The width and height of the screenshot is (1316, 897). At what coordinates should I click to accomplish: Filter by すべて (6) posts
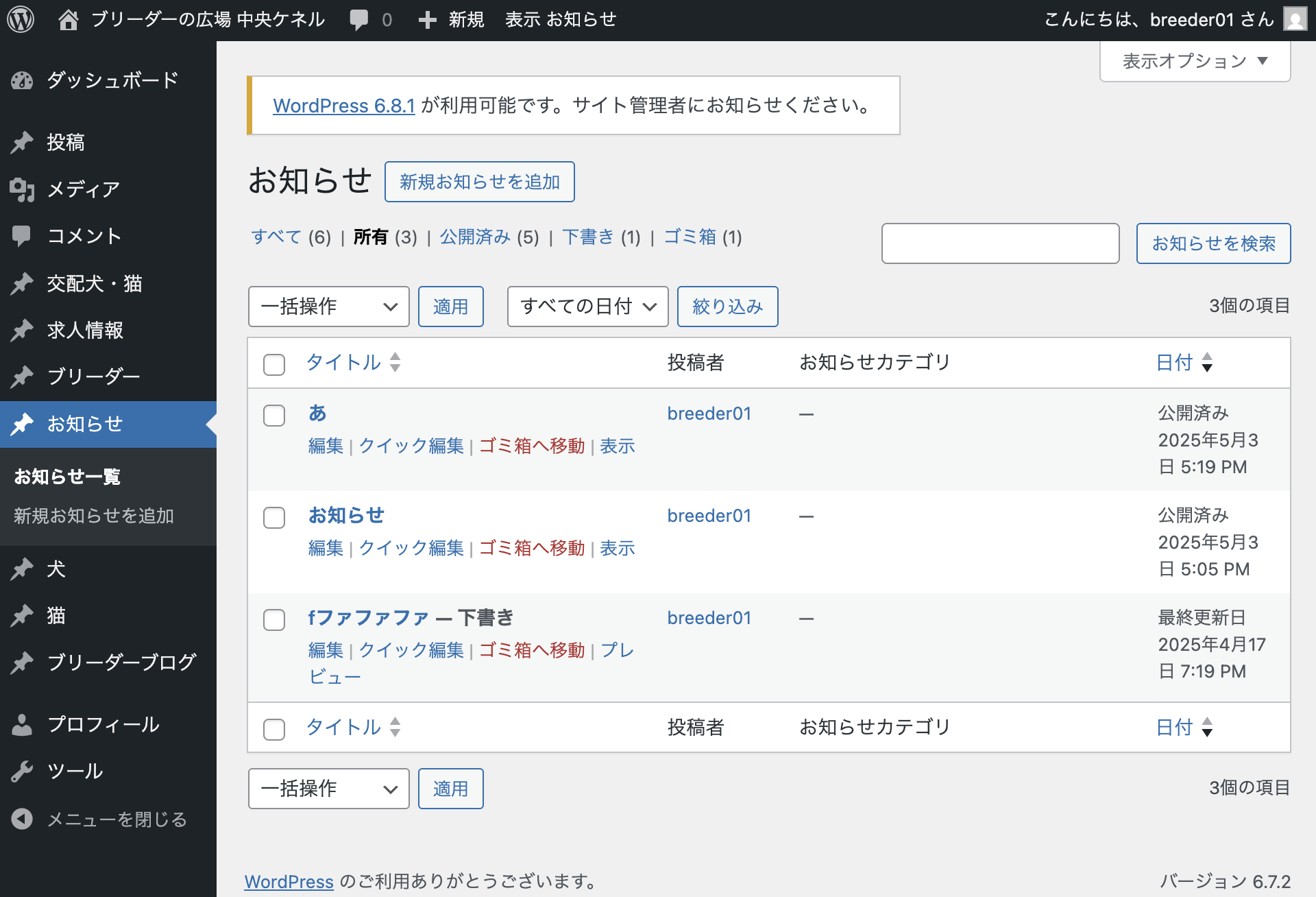[x=291, y=237]
